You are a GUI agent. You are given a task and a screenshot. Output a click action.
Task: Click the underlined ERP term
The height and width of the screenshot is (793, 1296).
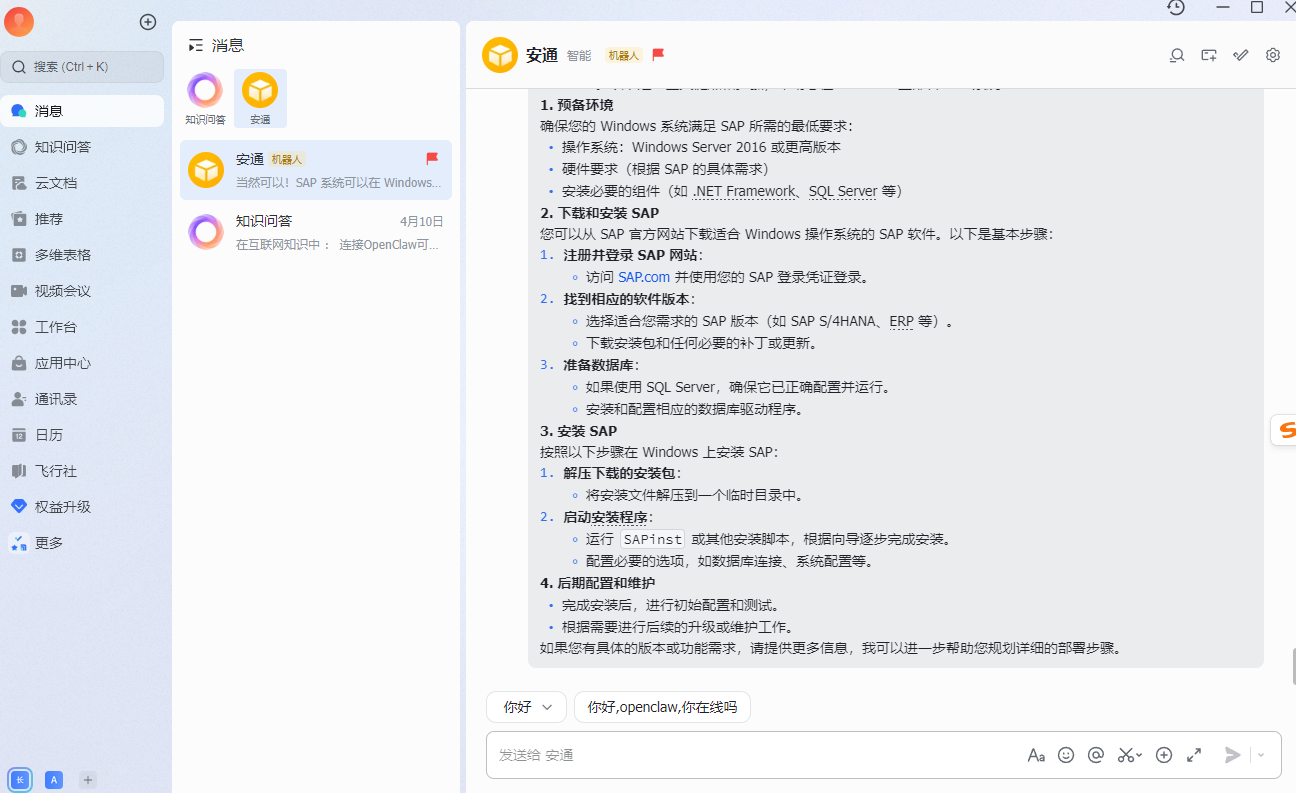(901, 321)
